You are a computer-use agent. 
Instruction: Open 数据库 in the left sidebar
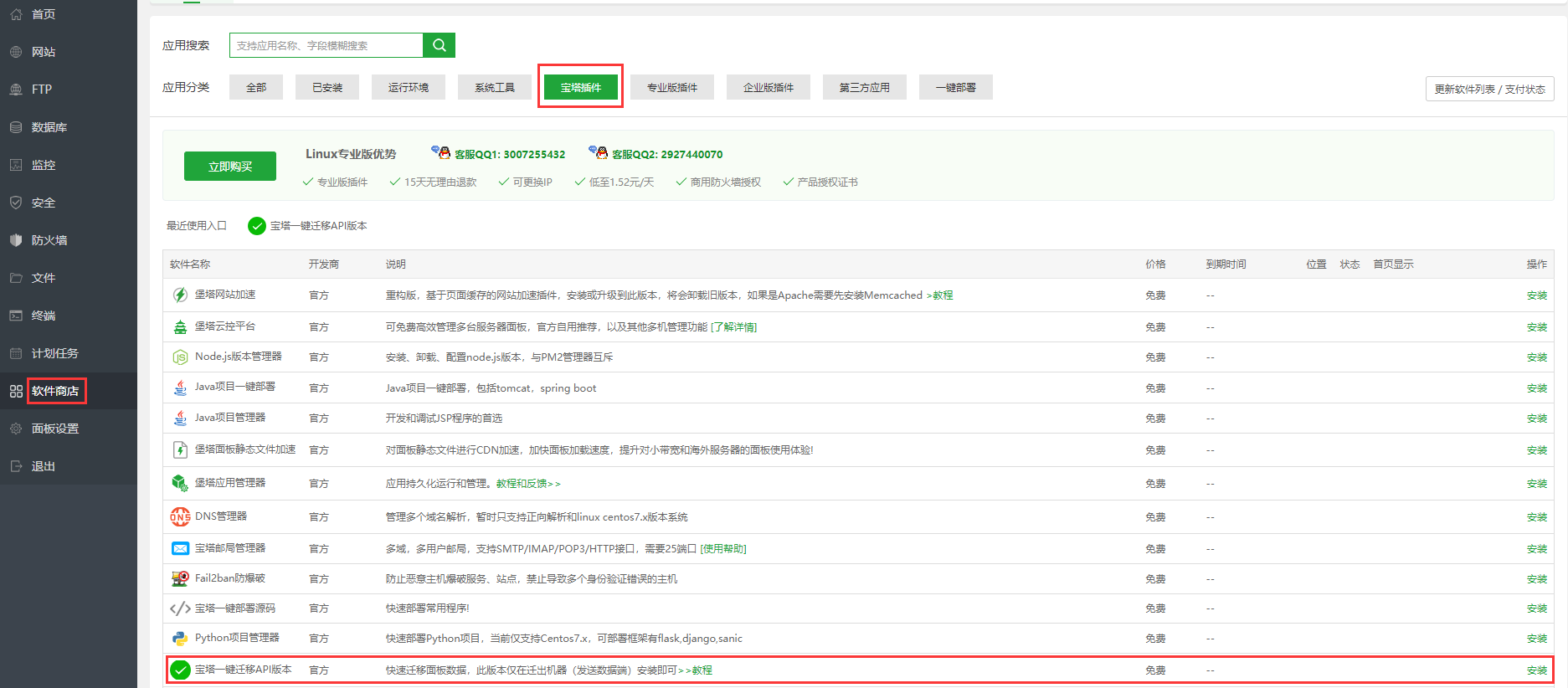click(x=49, y=127)
